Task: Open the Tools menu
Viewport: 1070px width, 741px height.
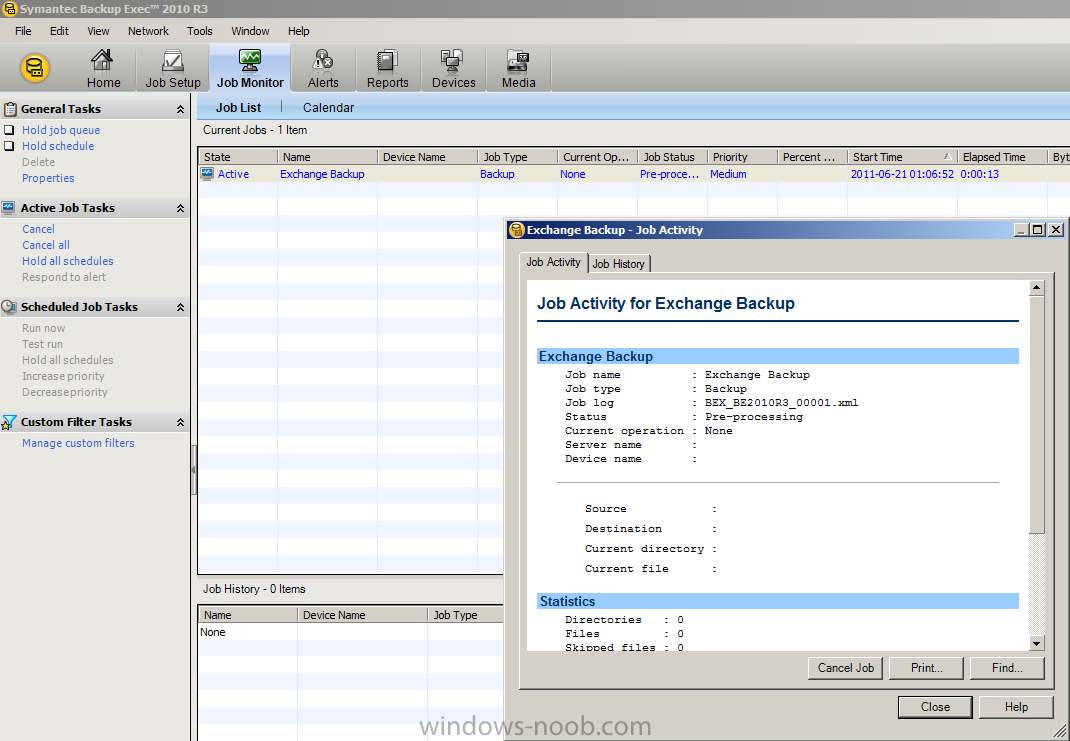Action: [200, 31]
